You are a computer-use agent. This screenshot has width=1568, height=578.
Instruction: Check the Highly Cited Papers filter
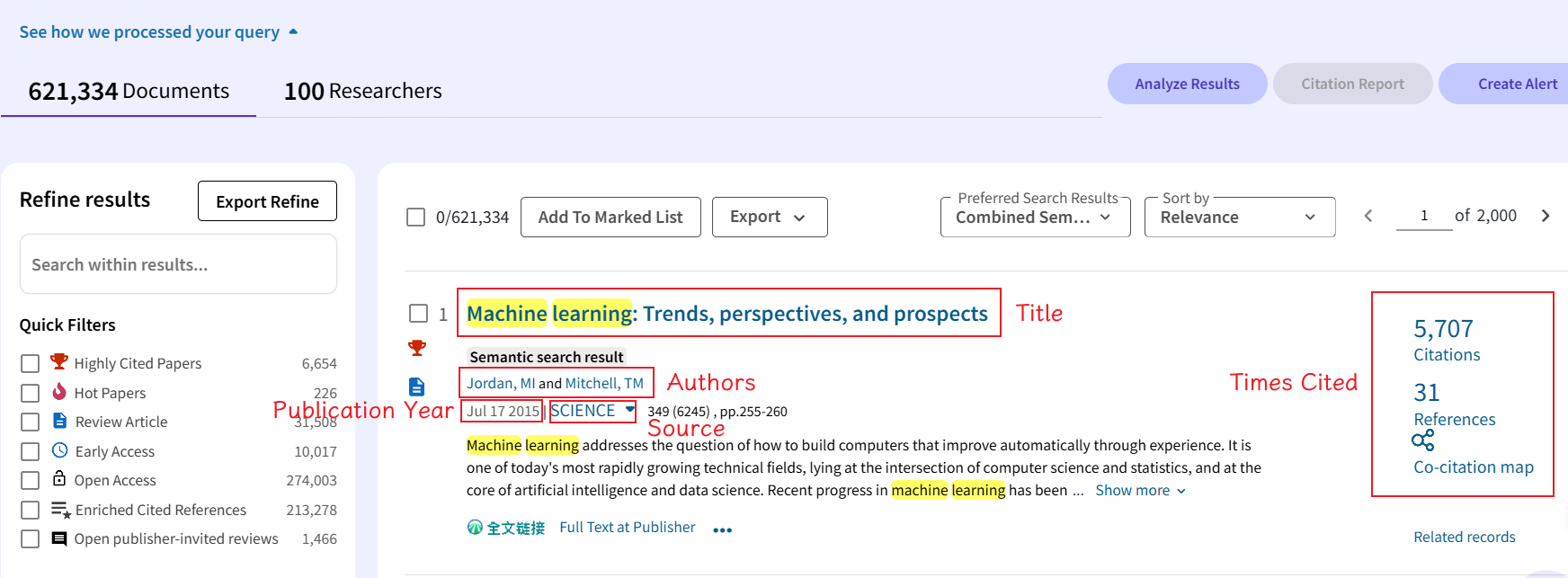pyautogui.click(x=31, y=363)
